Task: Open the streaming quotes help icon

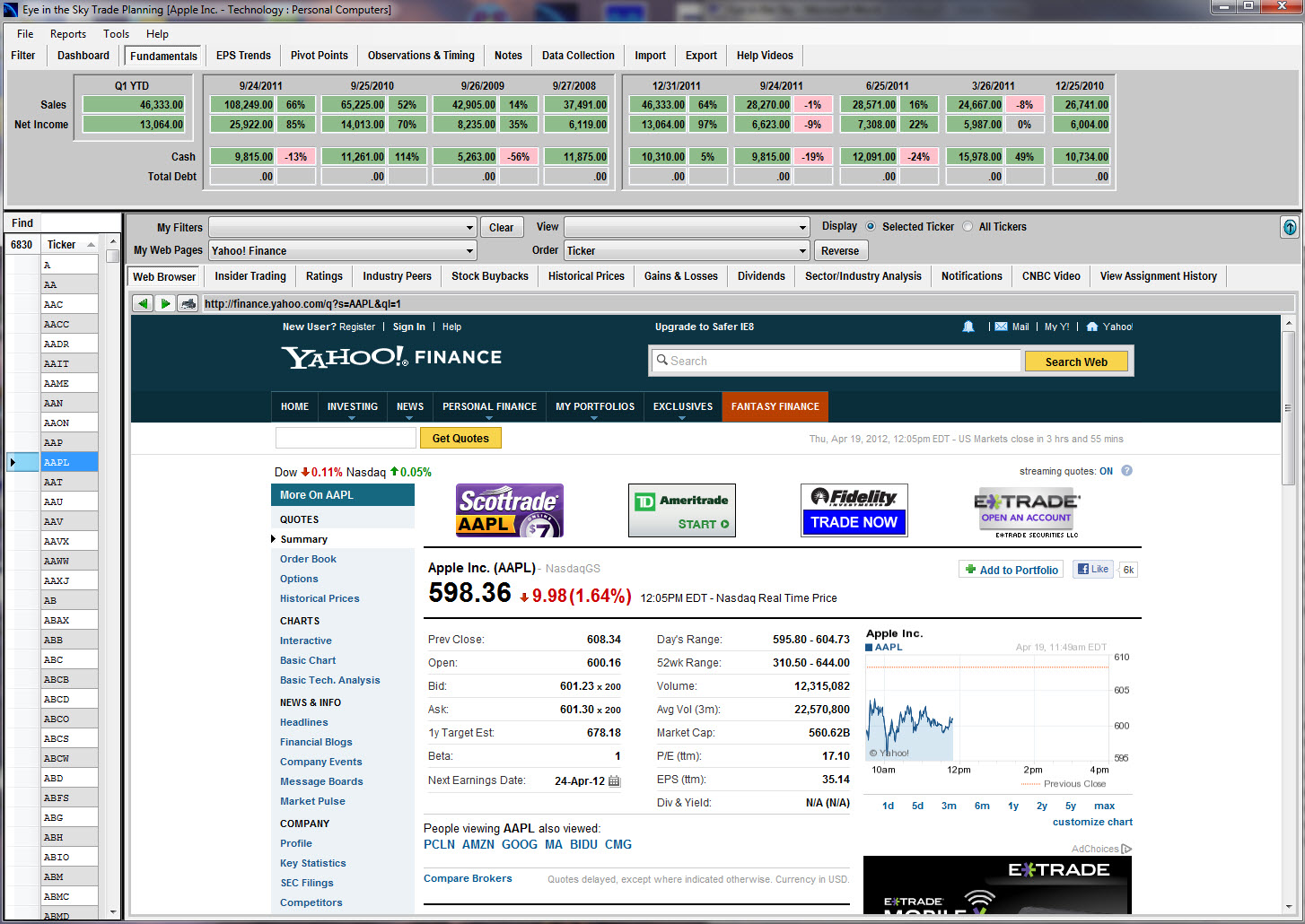Action: tap(1126, 471)
